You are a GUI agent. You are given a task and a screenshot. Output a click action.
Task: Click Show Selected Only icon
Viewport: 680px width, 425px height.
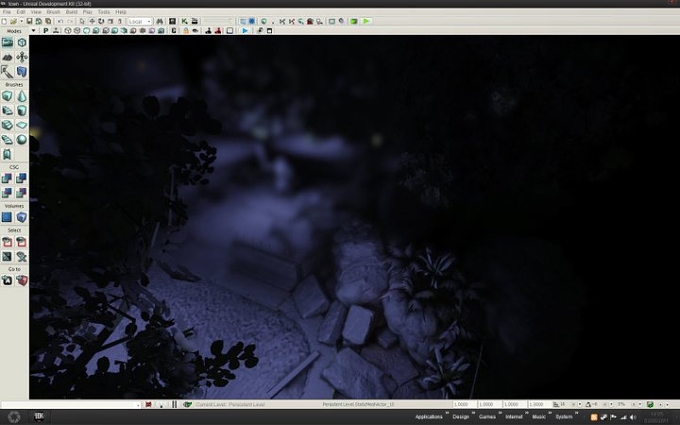(7, 242)
